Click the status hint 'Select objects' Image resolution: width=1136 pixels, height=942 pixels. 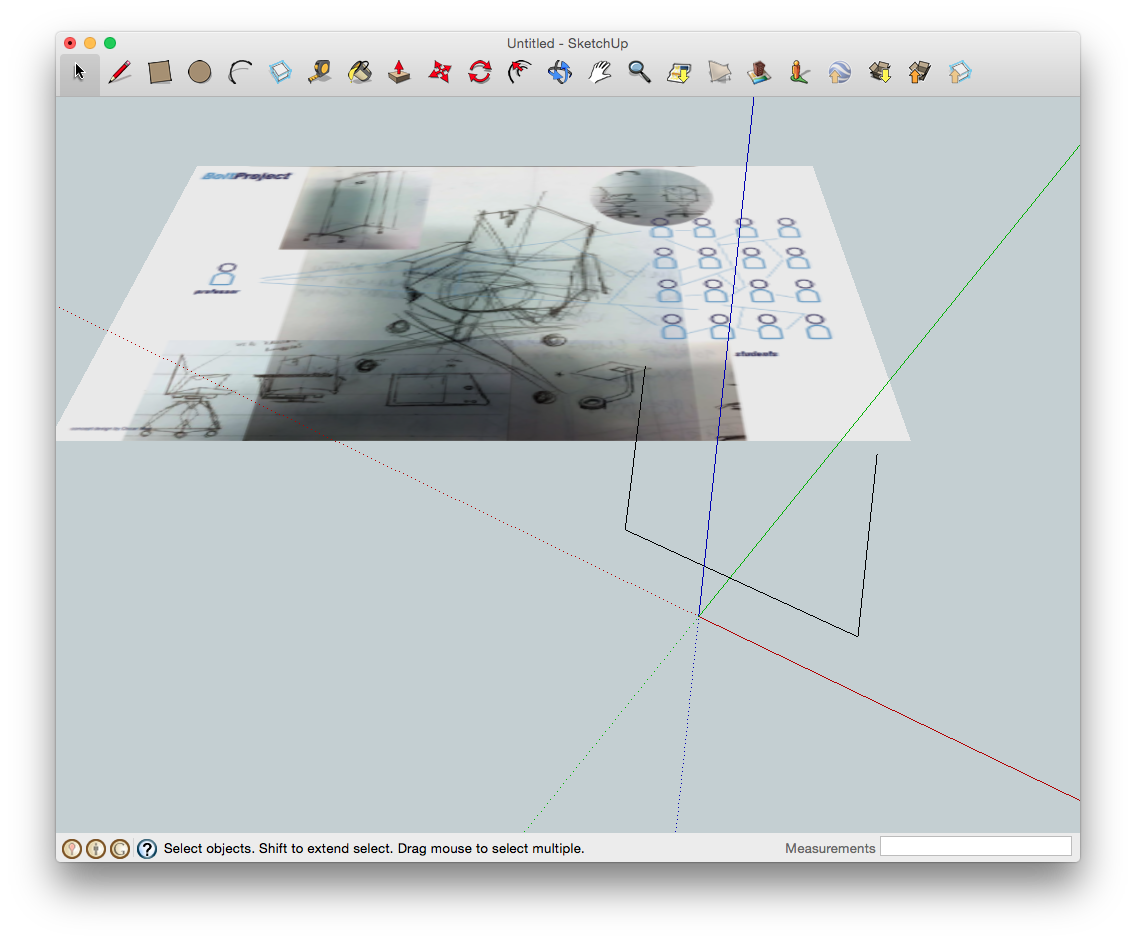(207, 849)
